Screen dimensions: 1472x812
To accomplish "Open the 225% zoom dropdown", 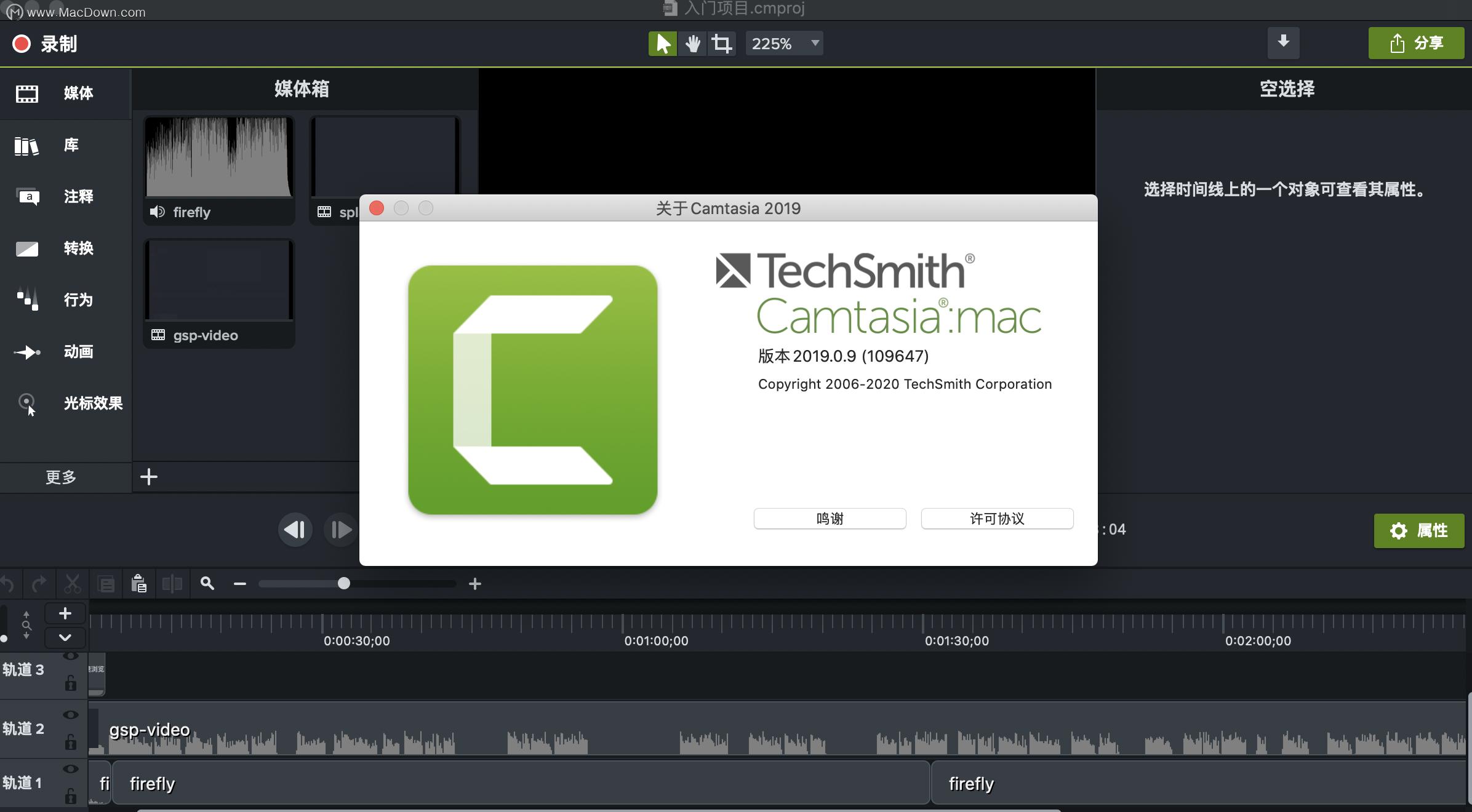I will point(783,43).
